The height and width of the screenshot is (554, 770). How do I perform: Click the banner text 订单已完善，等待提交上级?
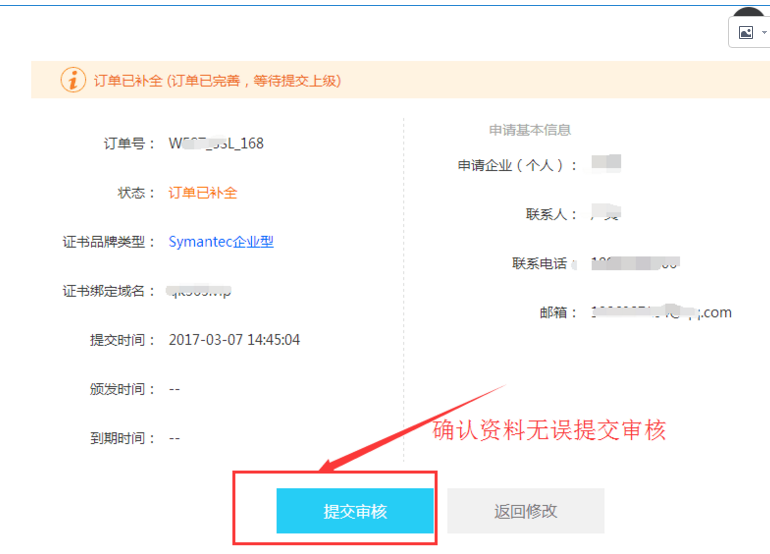tap(253, 80)
